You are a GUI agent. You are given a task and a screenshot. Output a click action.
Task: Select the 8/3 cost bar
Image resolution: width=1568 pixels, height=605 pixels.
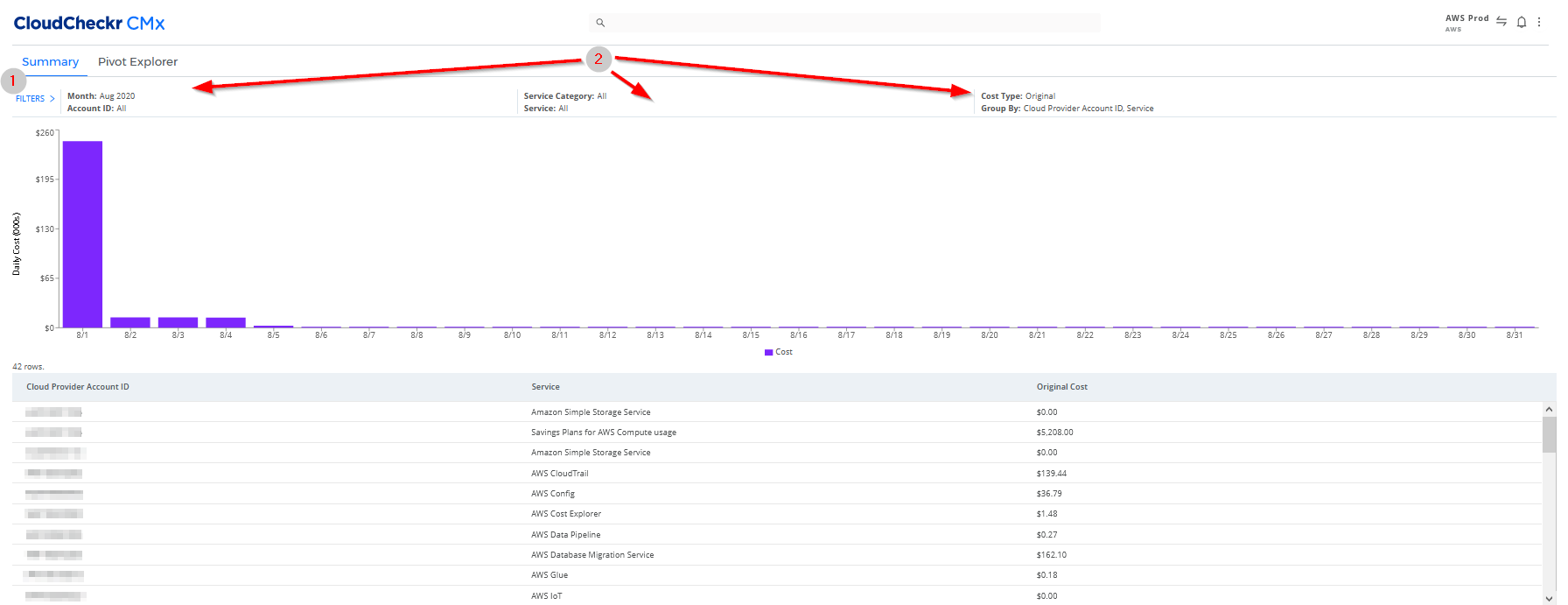pyautogui.click(x=178, y=322)
